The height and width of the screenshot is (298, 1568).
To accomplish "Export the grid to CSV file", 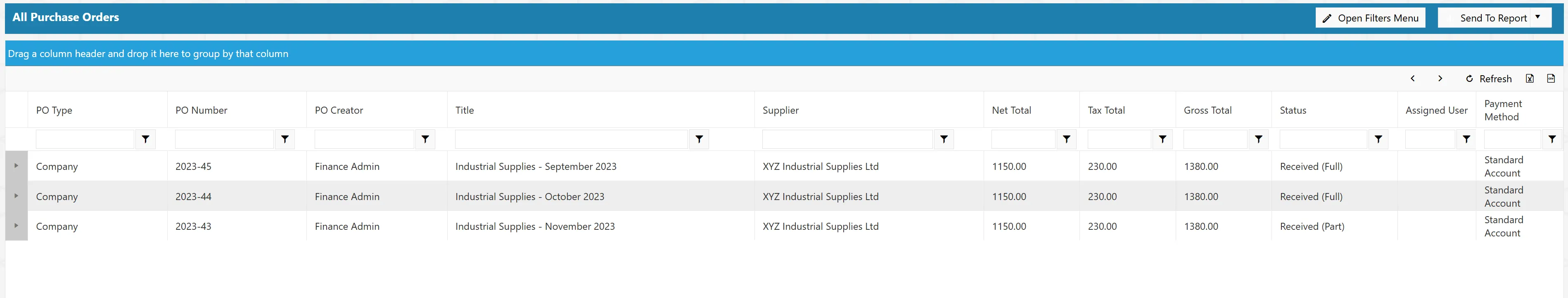I will pyautogui.click(x=1551, y=79).
